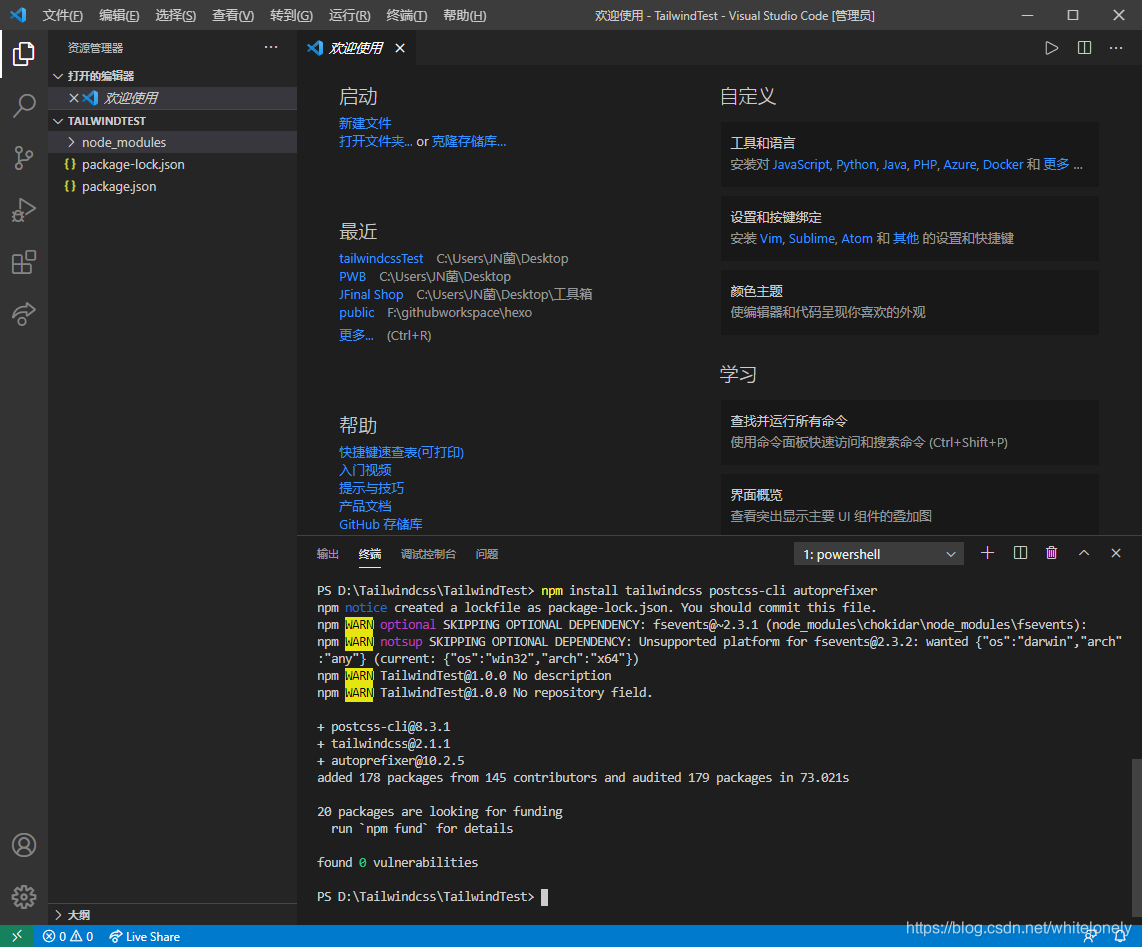The width and height of the screenshot is (1142, 947).
Task: Close 欢迎使用 in the open editors list
Action: point(74,98)
